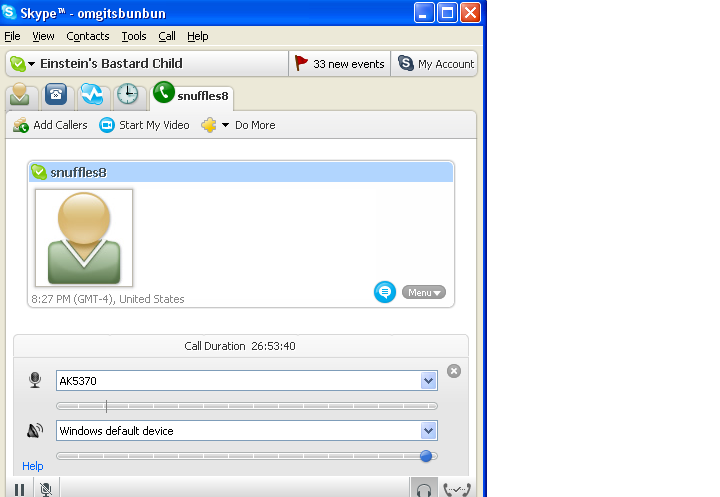Open the History clock tab
This screenshot has width=720, height=497.
coord(127,95)
